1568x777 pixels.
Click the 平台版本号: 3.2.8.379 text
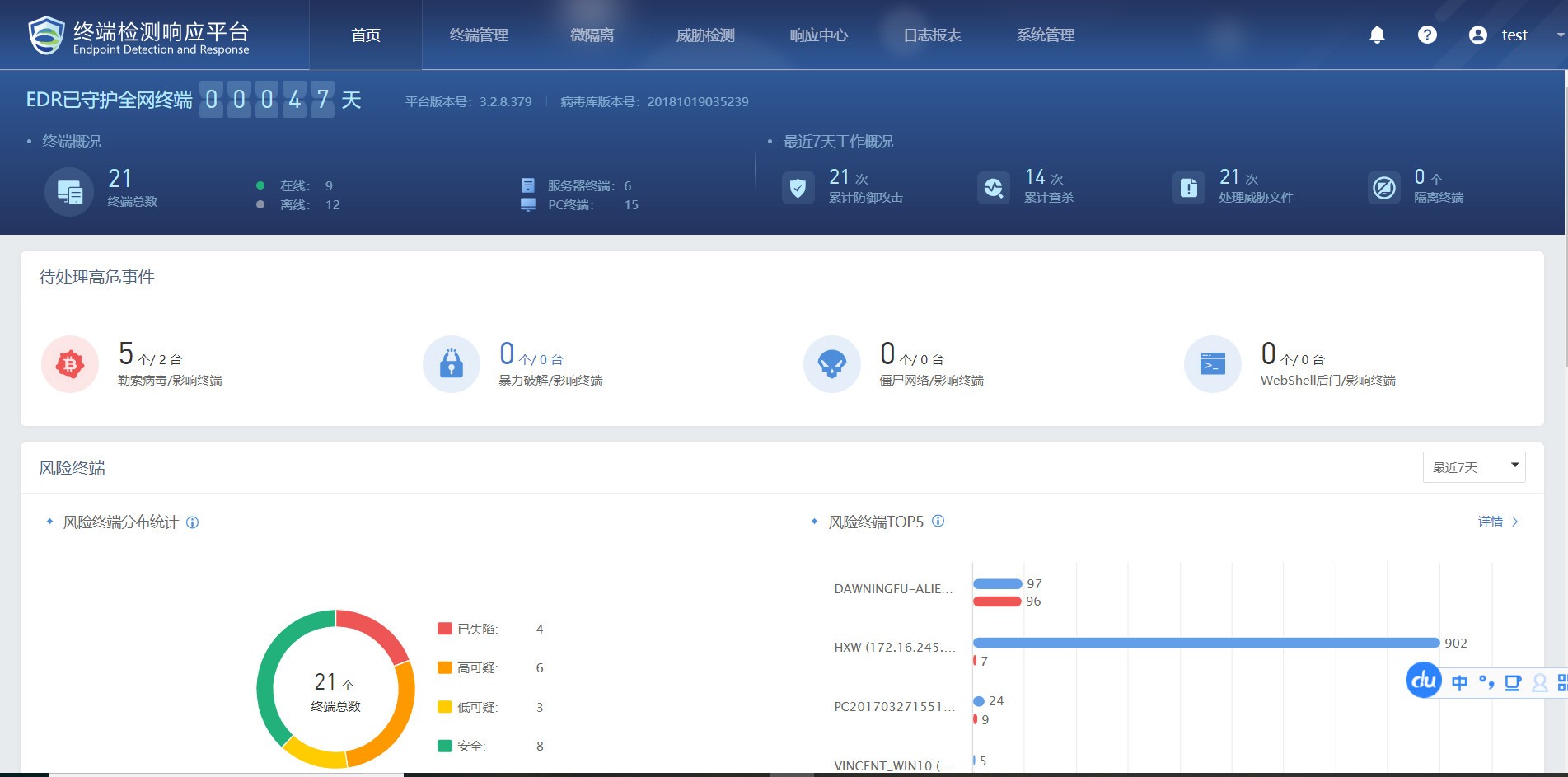coord(468,101)
